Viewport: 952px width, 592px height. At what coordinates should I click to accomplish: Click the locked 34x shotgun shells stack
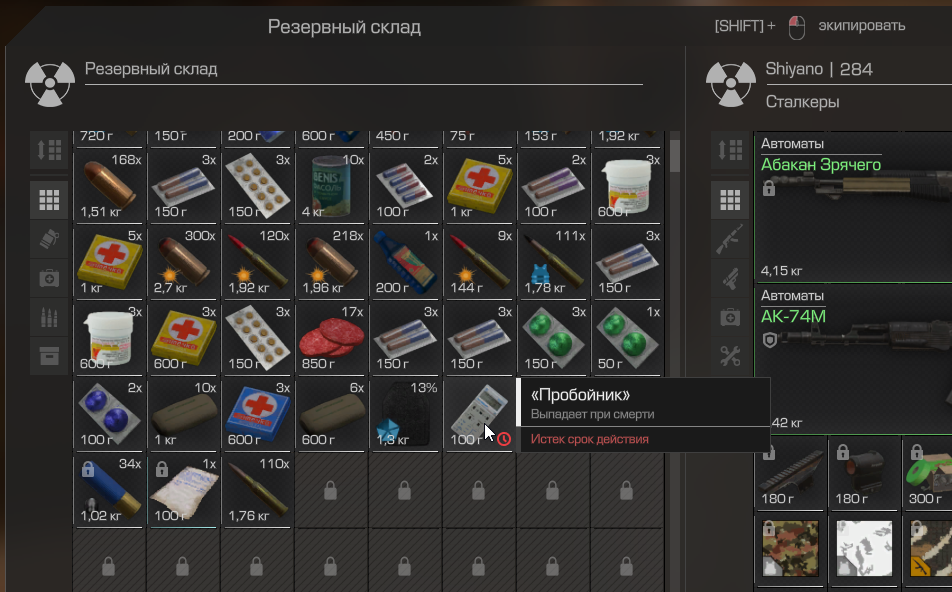click(x=109, y=490)
